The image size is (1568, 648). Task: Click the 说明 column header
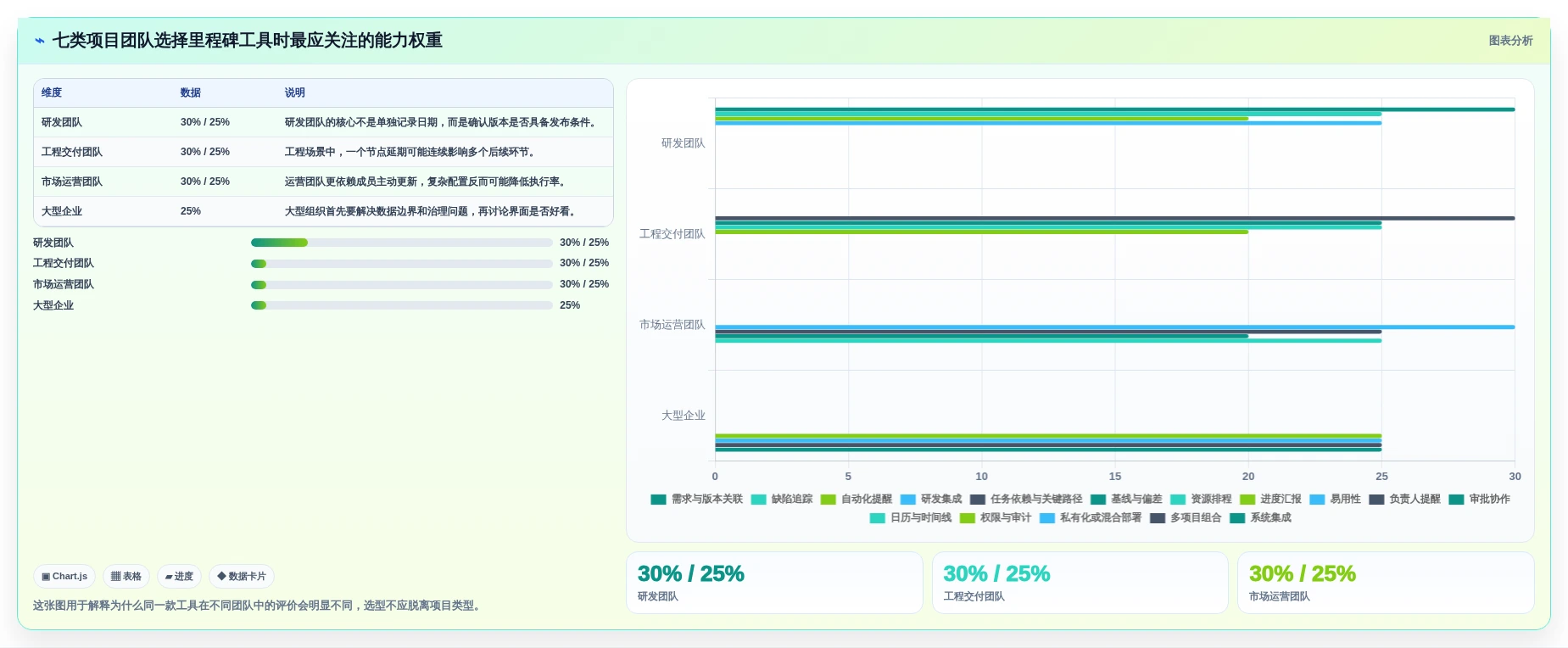pos(295,92)
